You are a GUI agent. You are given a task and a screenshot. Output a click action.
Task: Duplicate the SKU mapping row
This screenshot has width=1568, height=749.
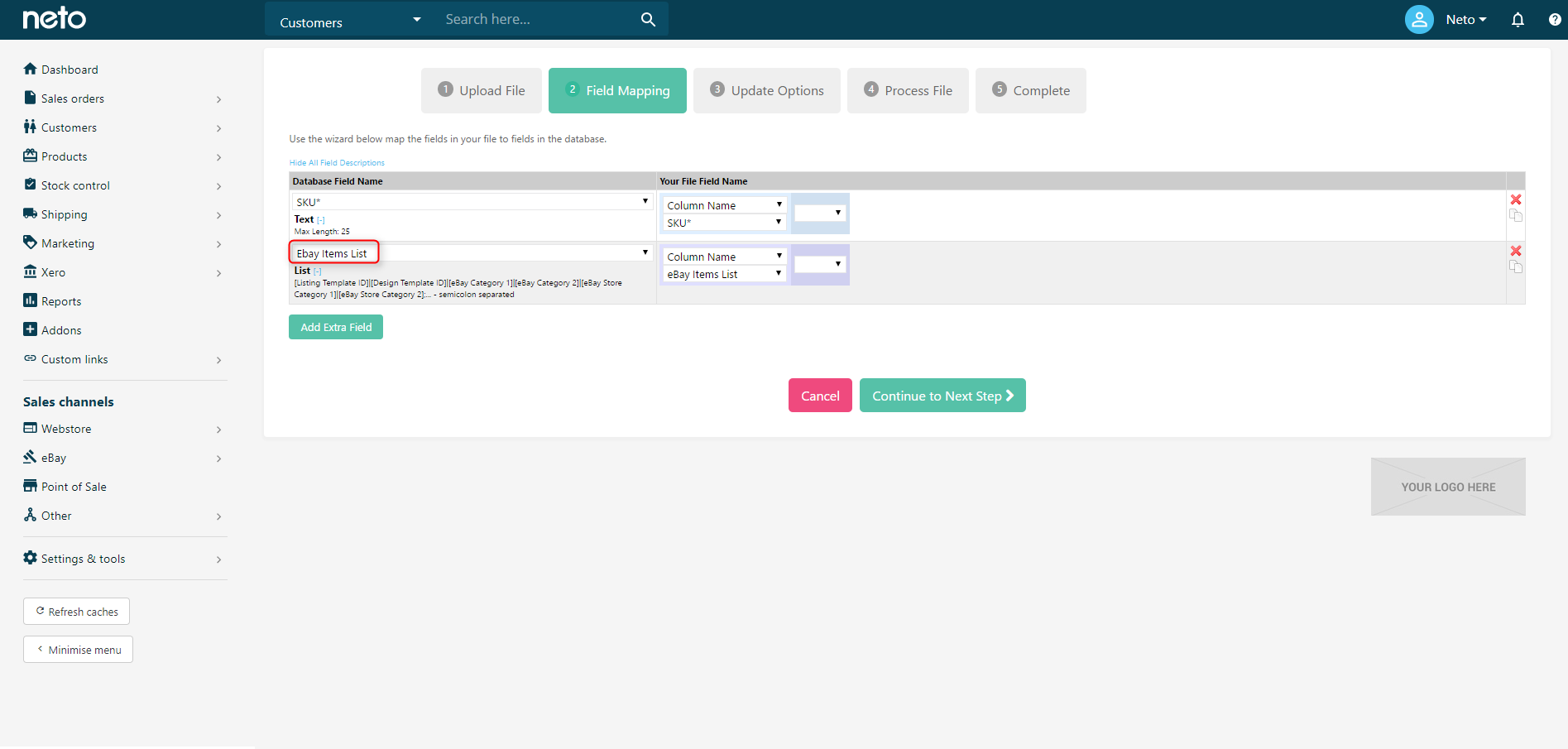1516,215
